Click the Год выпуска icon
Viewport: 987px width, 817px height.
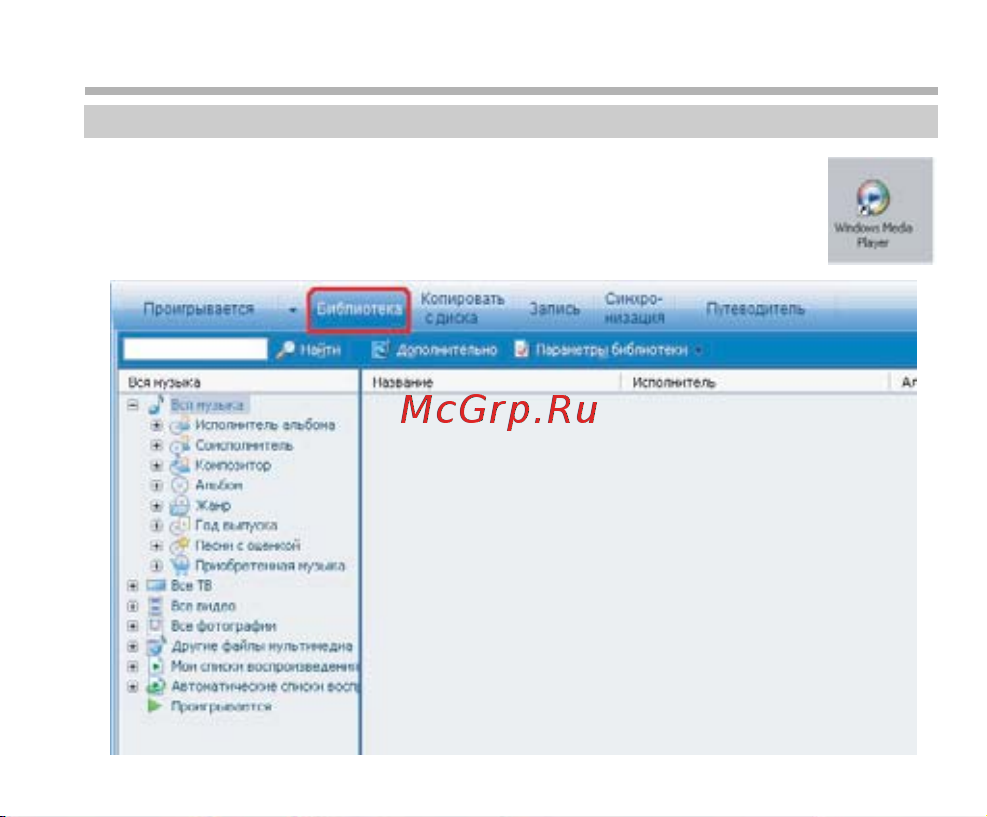(x=180, y=525)
